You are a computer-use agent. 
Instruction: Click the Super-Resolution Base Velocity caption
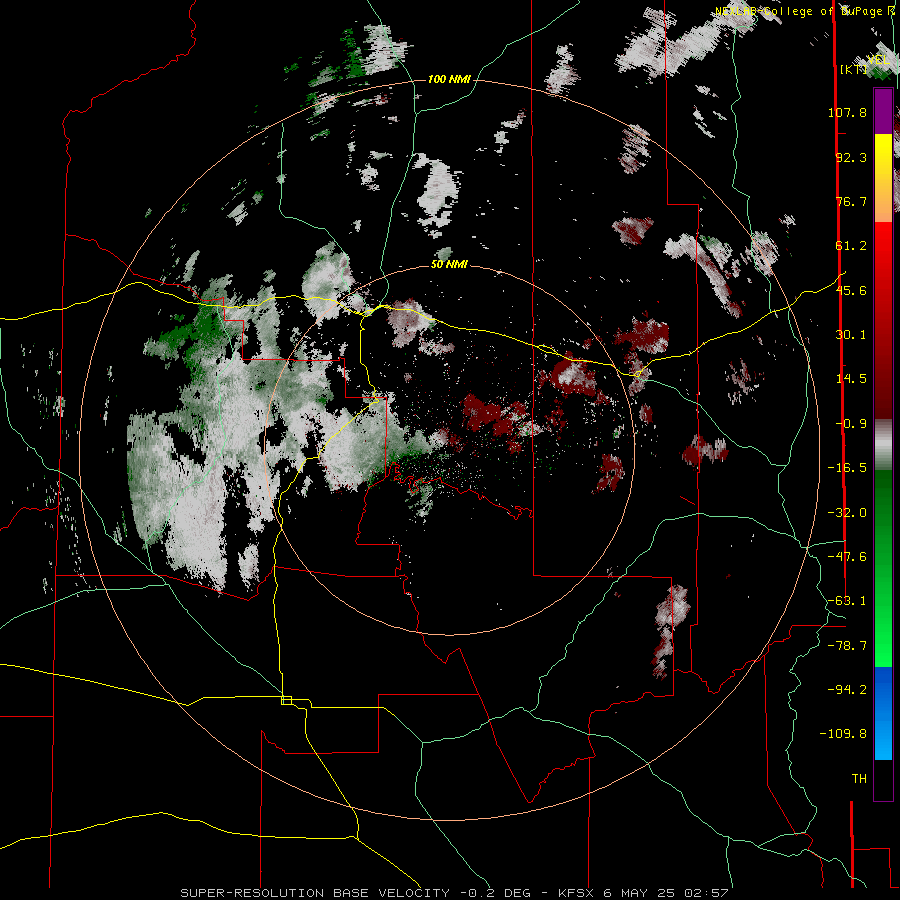pyautogui.click(x=455, y=893)
